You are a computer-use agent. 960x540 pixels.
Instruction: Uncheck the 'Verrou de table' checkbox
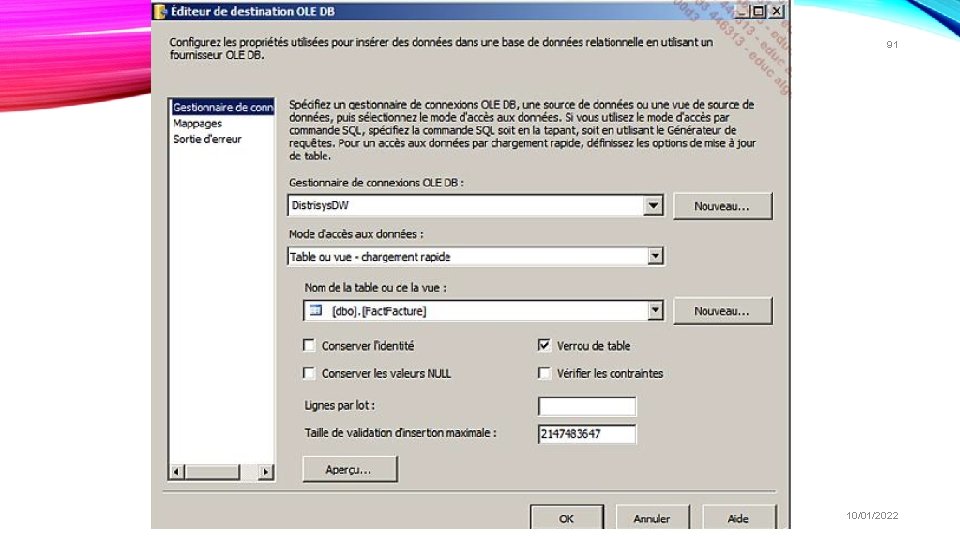tap(544, 345)
